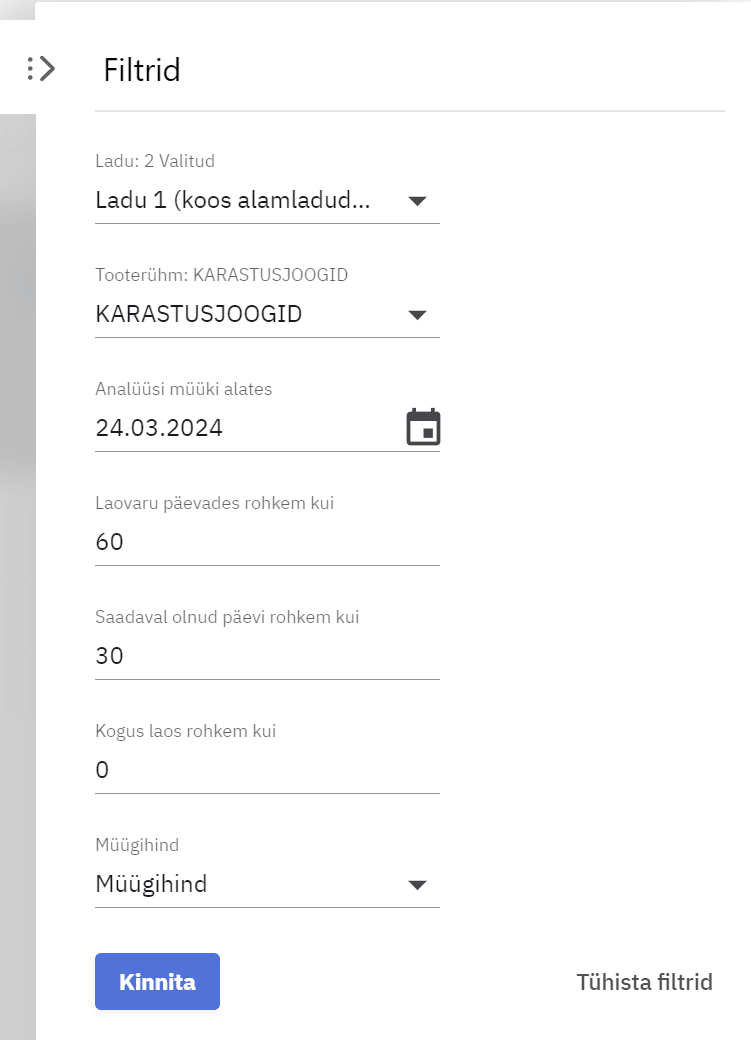The image size is (751, 1040).
Task: Click the 'Ladu 1 (koos alamladud...' selected value
Action: tap(233, 200)
